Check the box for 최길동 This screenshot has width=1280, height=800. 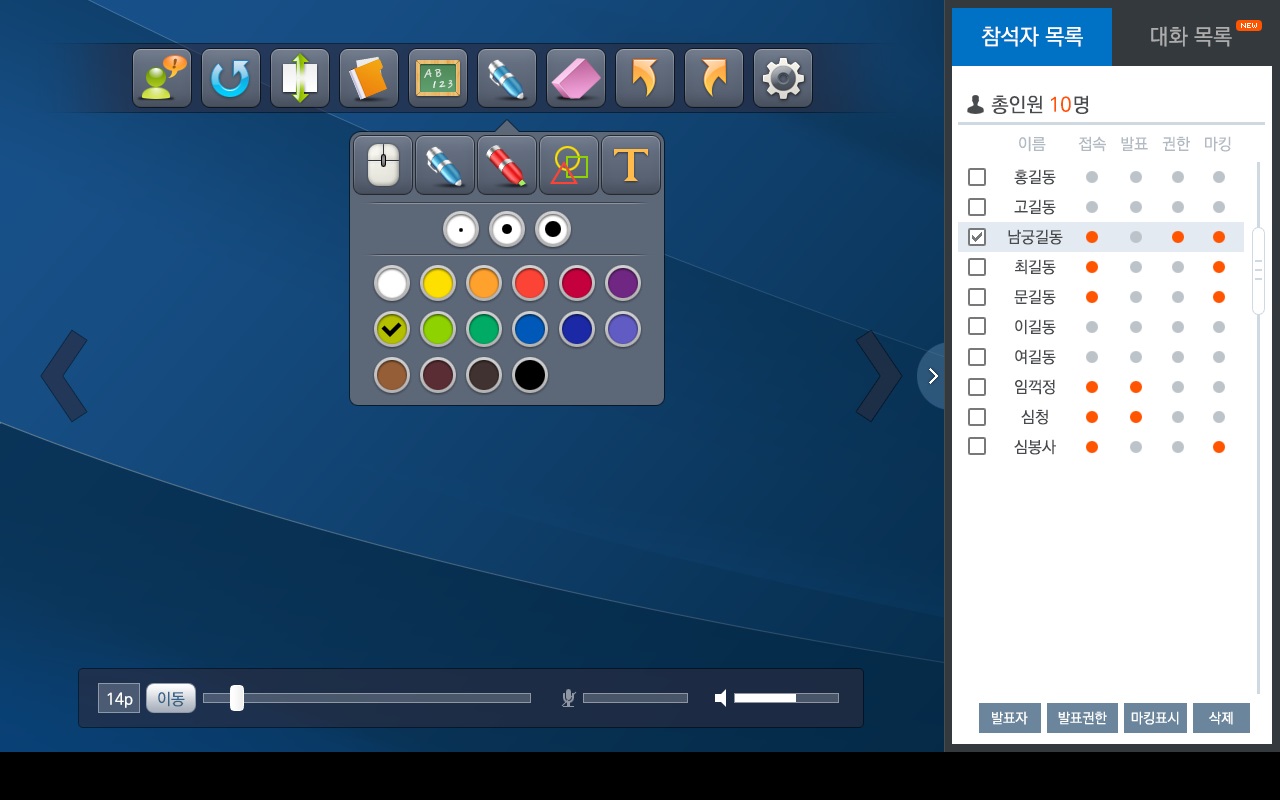coord(977,267)
